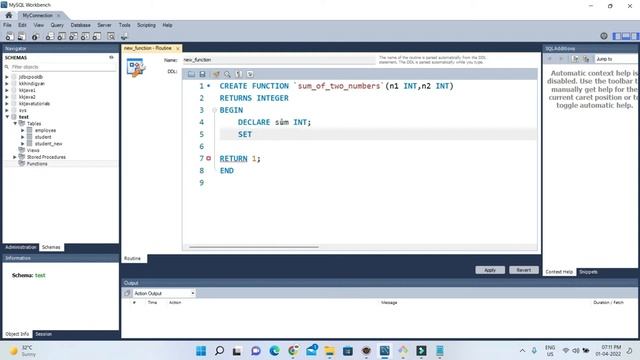Viewport: 640px width, 360px height.
Task: Create new view toolbar icon
Action: tap(73, 36)
